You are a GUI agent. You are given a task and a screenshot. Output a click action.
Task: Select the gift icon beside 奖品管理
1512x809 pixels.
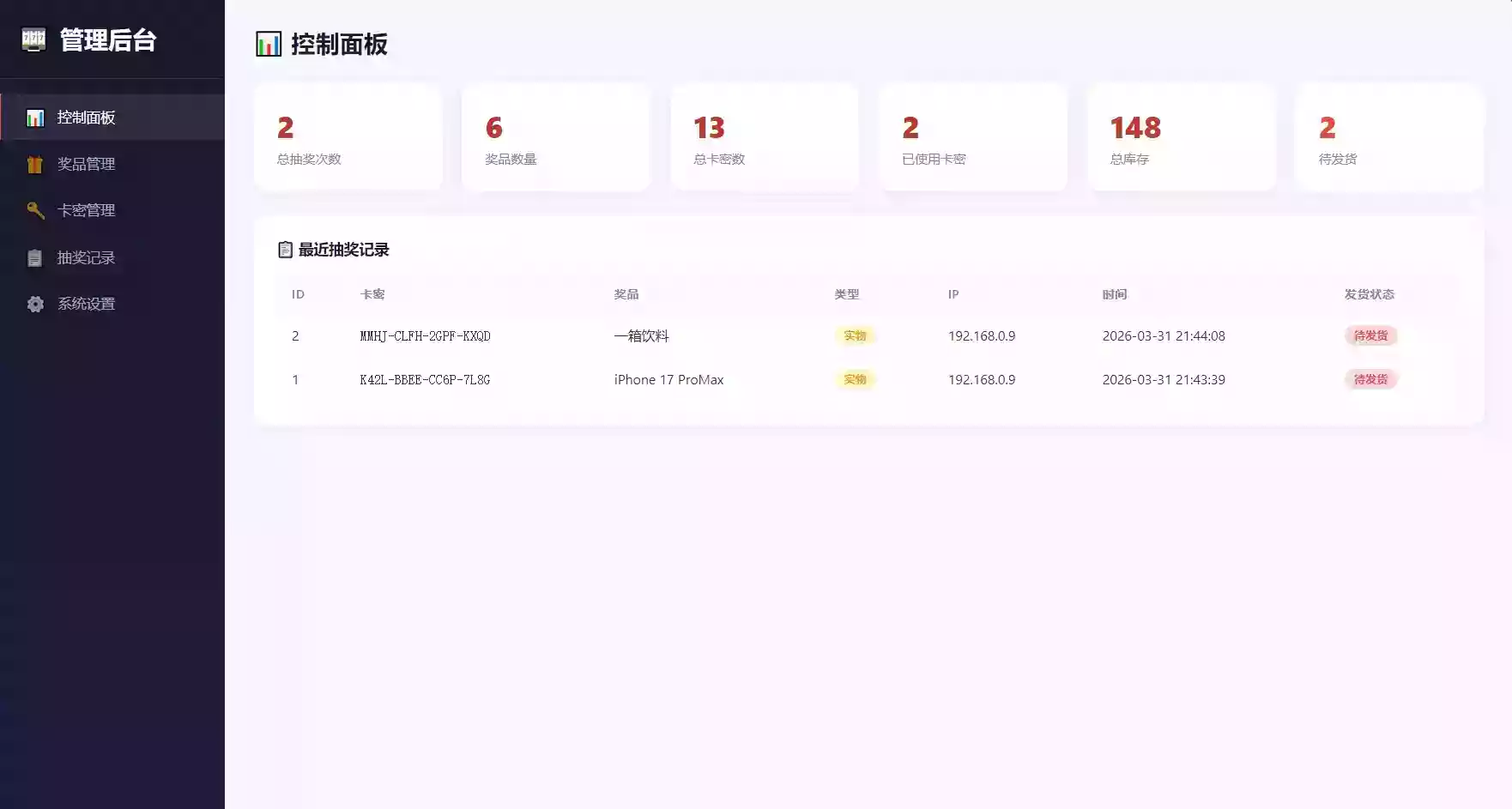pyautogui.click(x=35, y=164)
